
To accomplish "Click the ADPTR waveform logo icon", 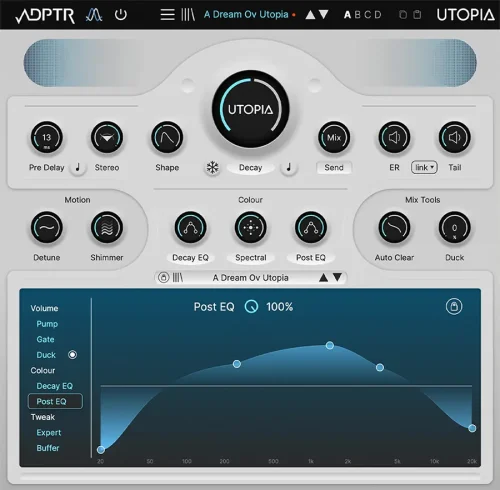I will point(94,15).
